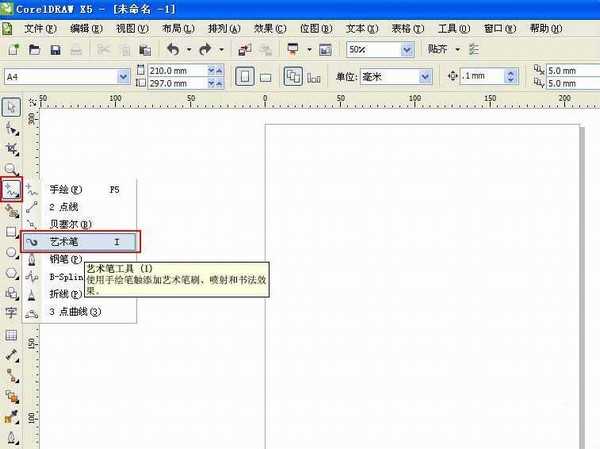Select the Pick tool in toolbox

(11, 107)
